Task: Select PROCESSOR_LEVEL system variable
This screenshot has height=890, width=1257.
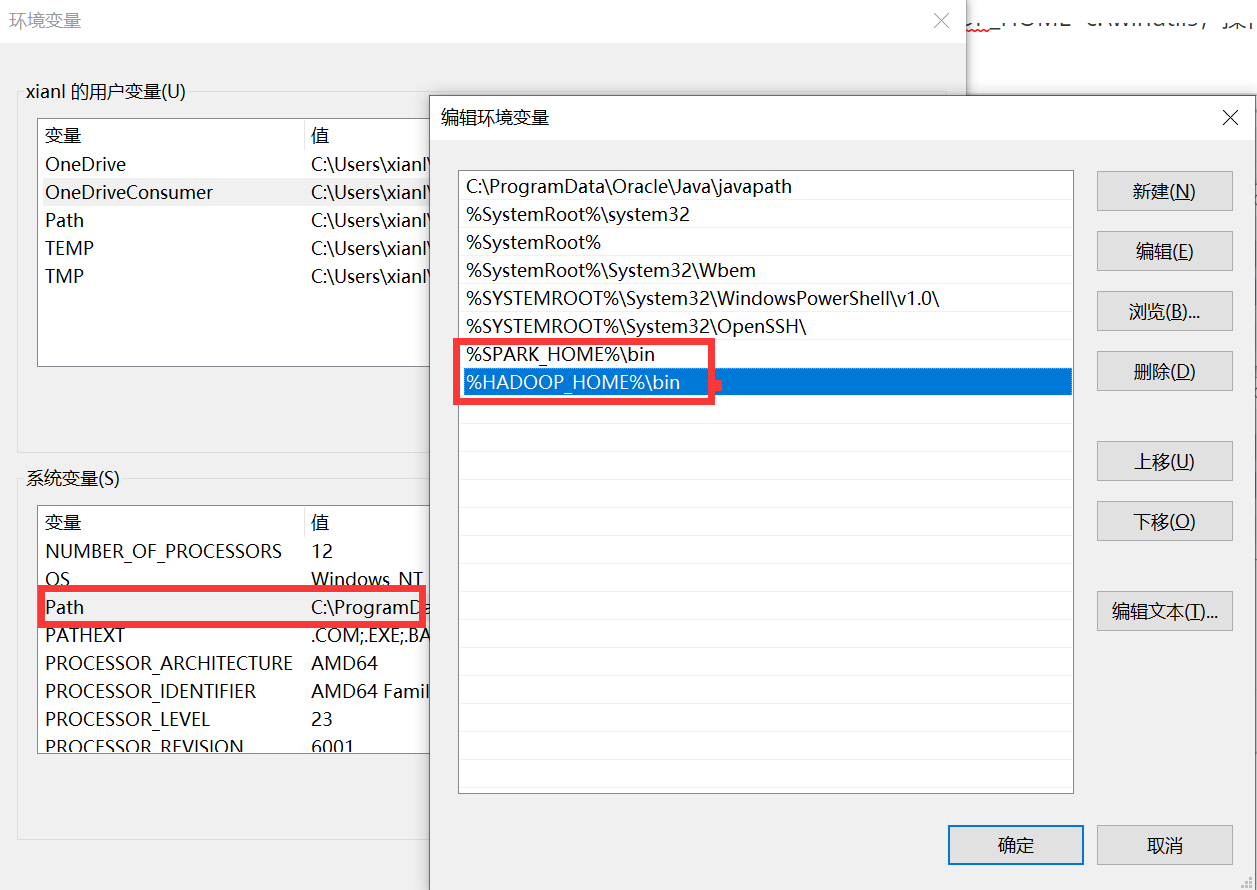Action: point(233,719)
